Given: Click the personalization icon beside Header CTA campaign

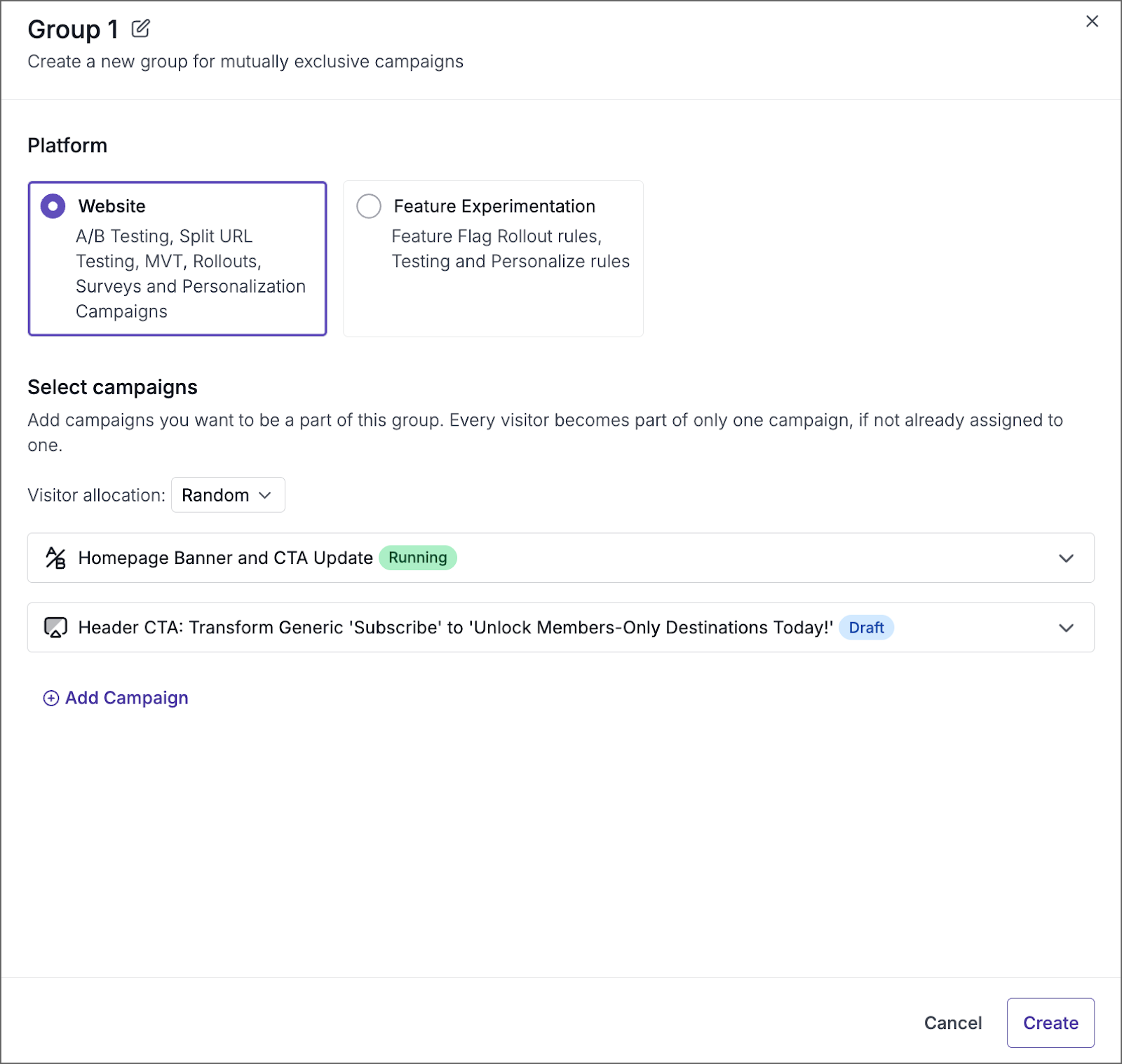Looking at the screenshot, I should 55,627.
